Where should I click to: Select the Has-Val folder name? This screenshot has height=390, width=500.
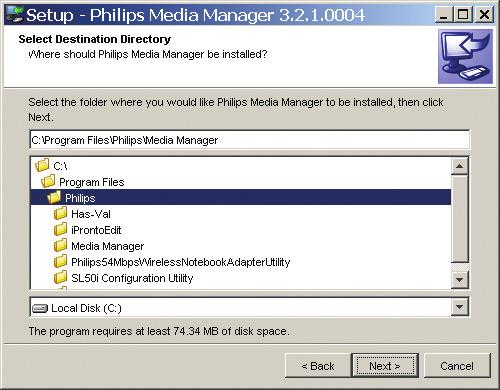click(x=91, y=214)
